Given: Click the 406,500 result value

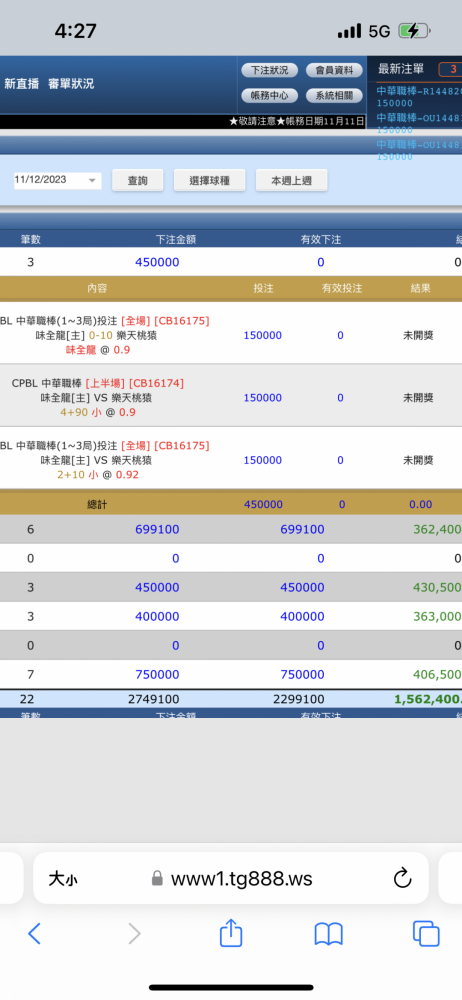Looking at the screenshot, I should click(436, 675).
